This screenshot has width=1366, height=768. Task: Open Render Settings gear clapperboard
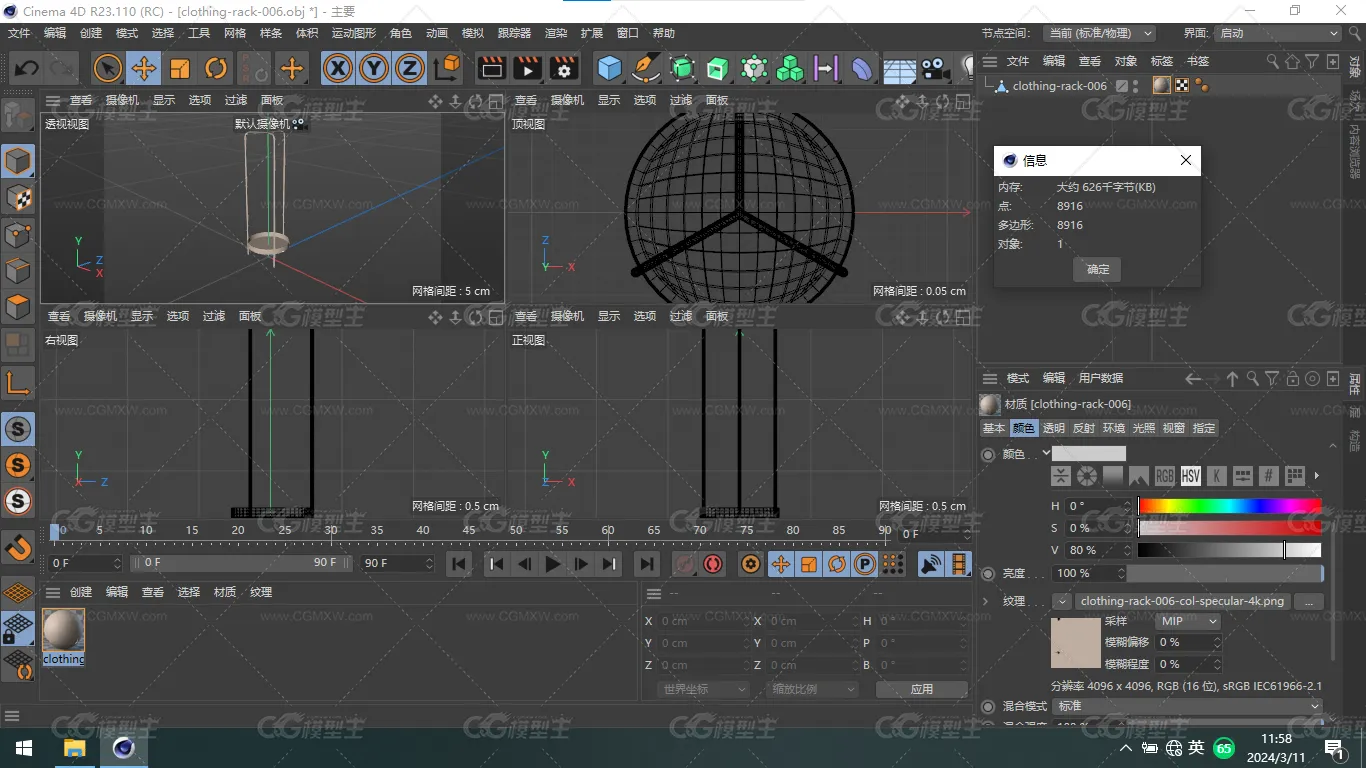click(564, 68)
